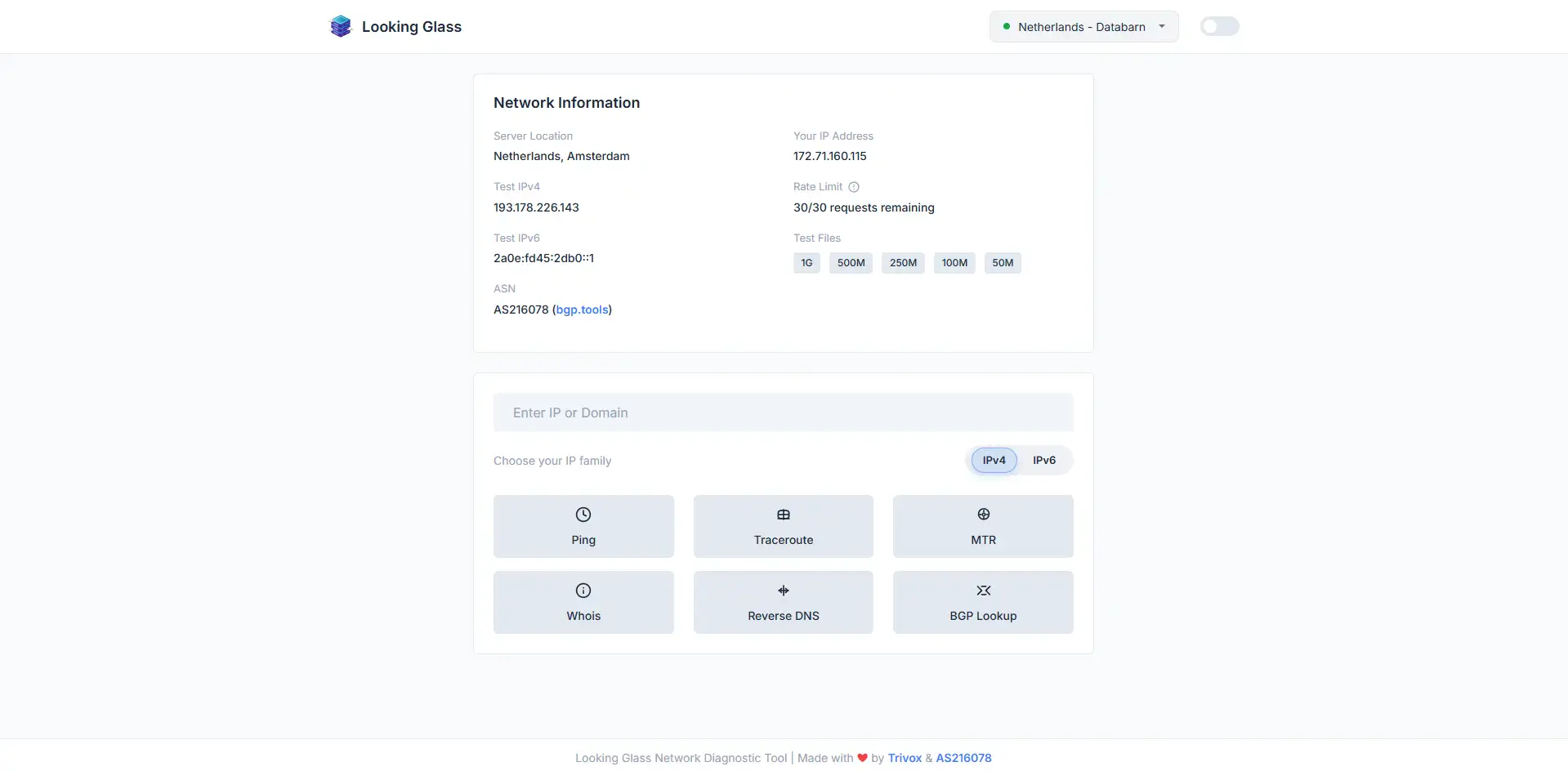The height and width of the screenshot is (771, 1568).
Task: Click the Network Information heading
Action: click(x=566, y=103)
